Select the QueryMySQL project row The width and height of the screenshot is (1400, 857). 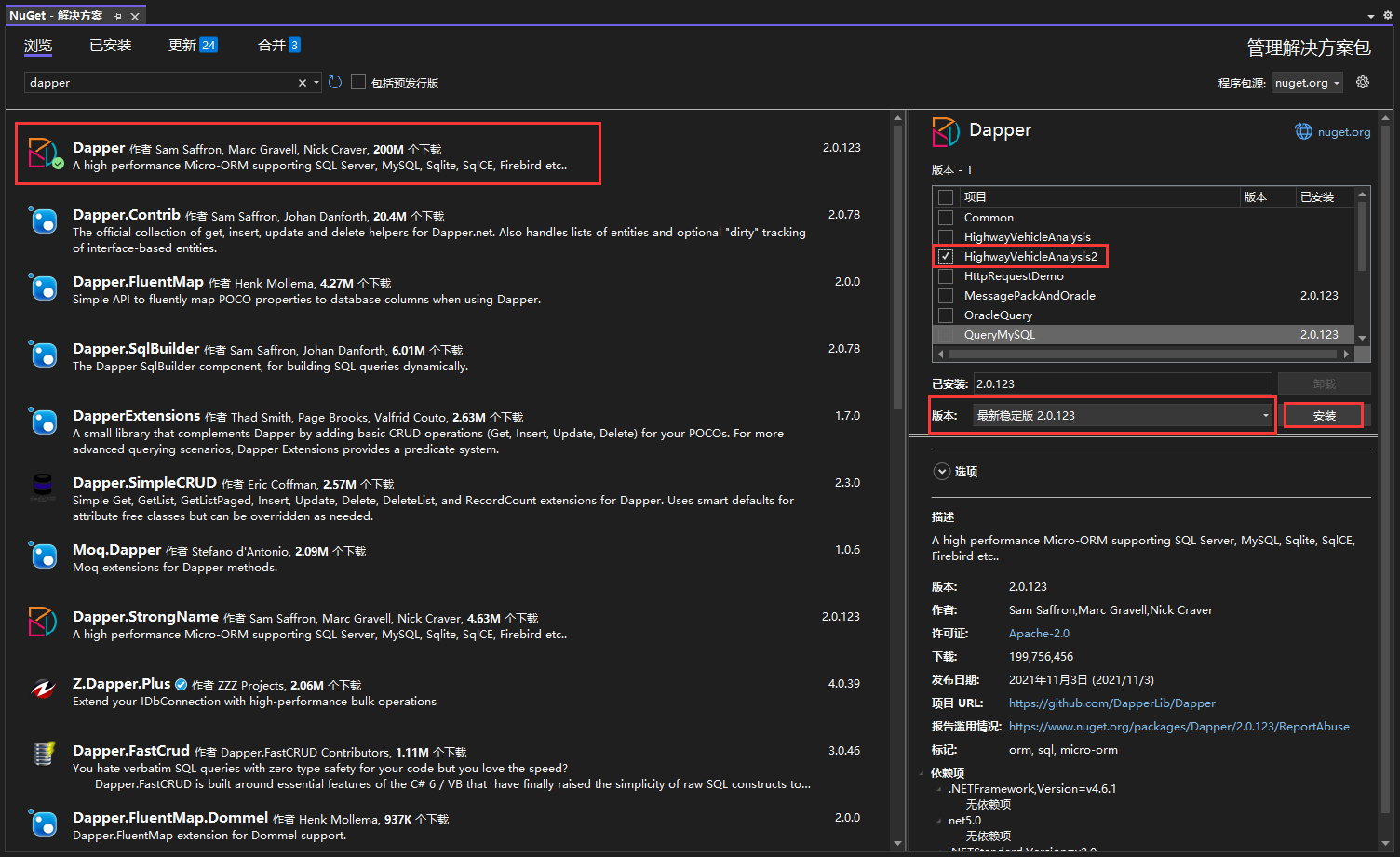[x=1144, y=334]
